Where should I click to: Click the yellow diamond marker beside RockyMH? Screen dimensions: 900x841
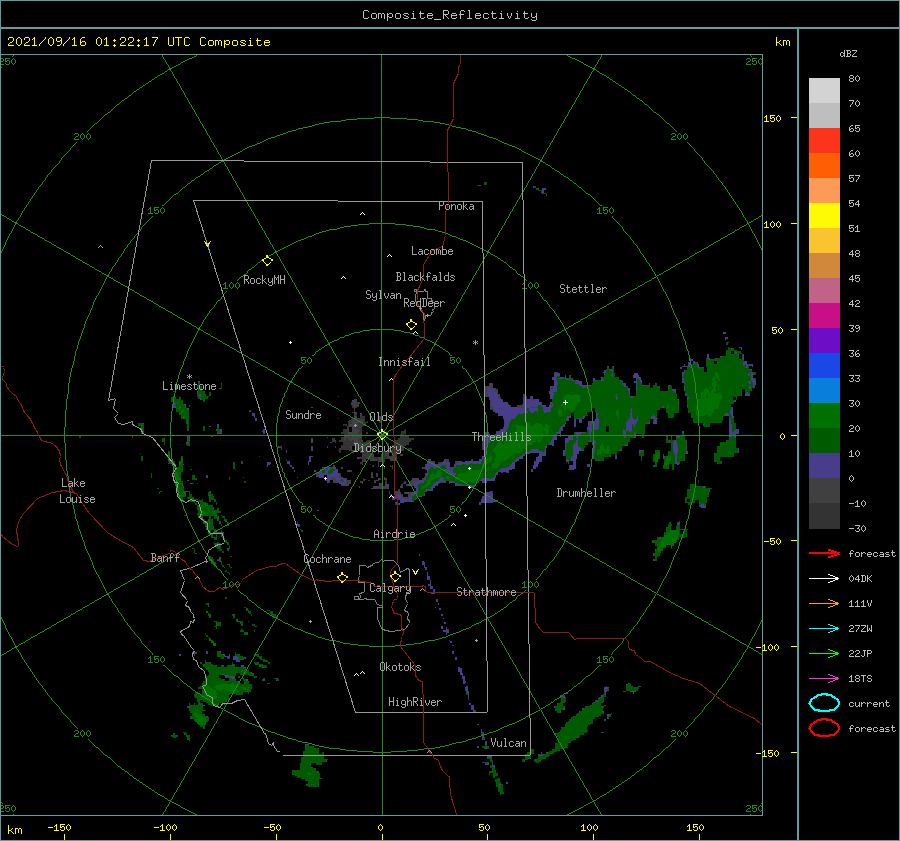267,261
